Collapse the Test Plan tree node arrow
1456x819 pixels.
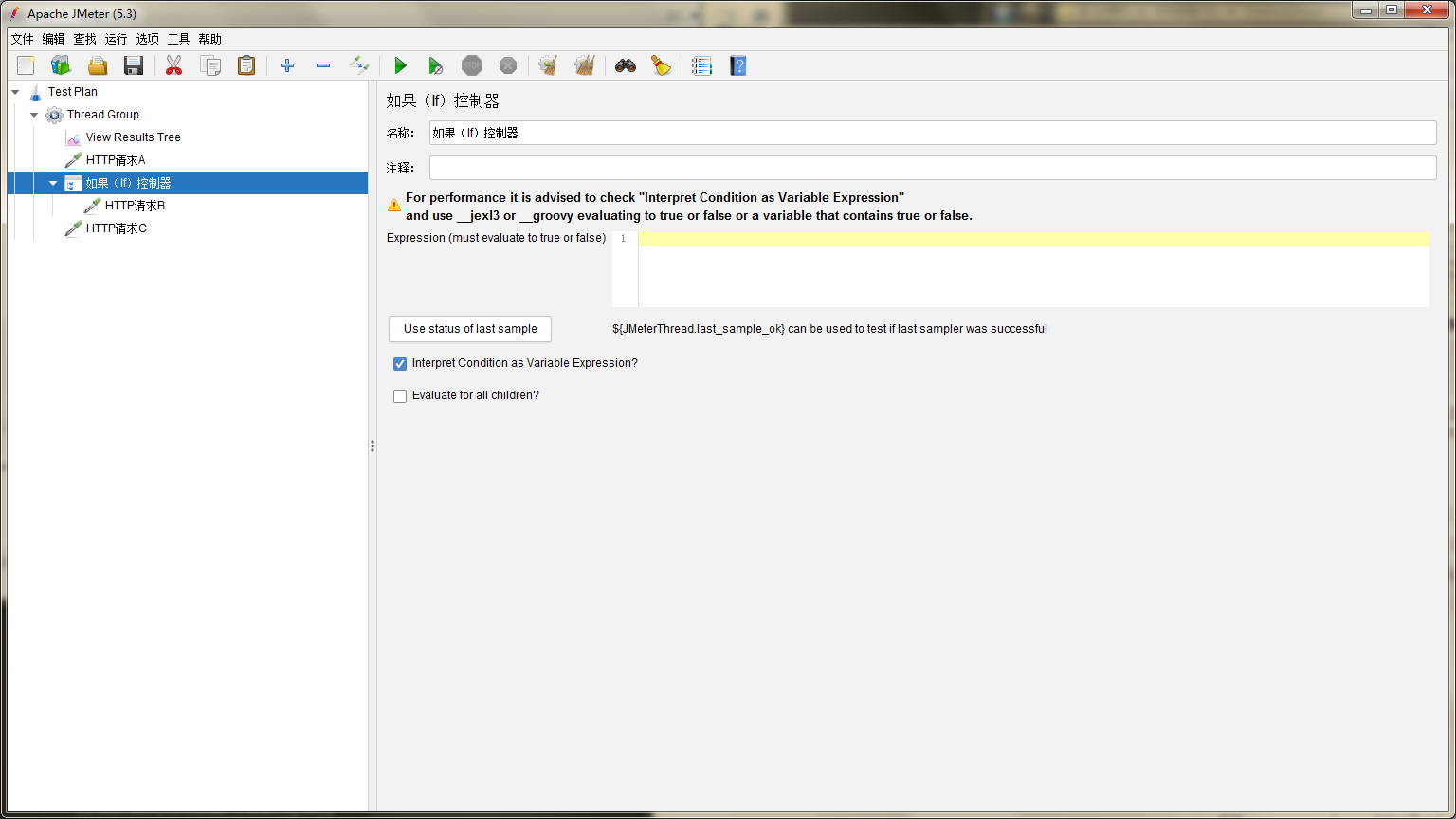tap(15, 92)
